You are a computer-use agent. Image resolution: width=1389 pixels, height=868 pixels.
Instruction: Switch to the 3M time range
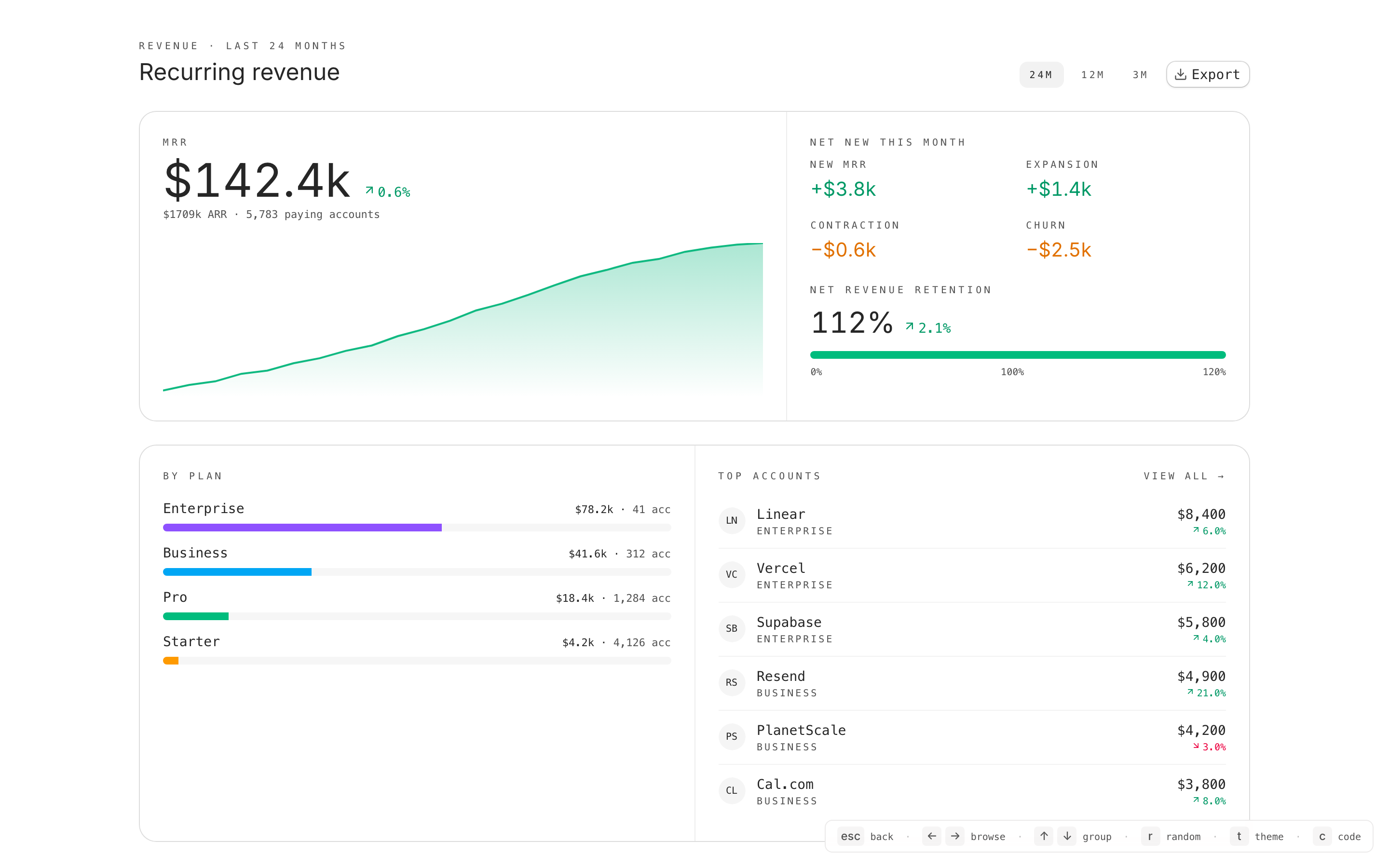tap(1140, 75)
